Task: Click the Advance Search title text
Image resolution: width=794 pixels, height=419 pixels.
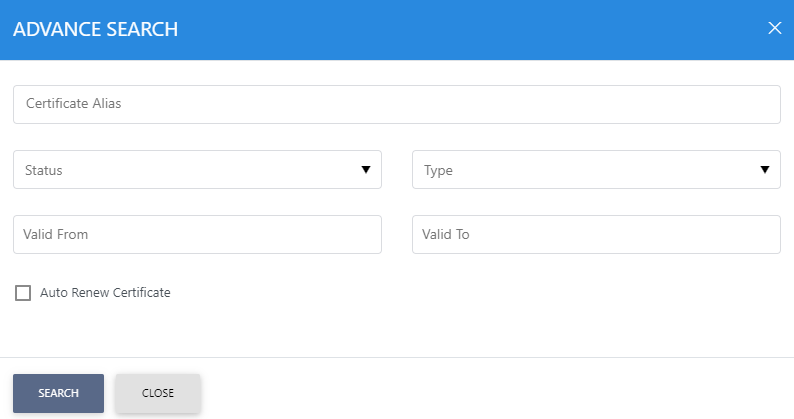Action: 95,29
